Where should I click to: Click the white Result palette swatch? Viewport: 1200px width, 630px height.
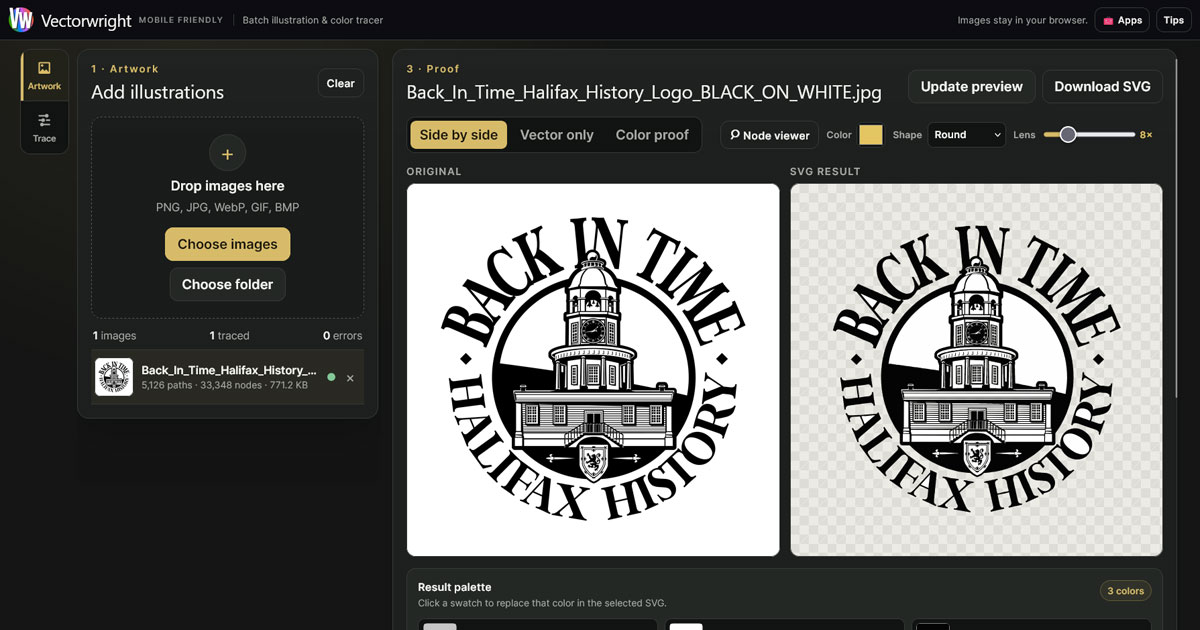point(686,626)
